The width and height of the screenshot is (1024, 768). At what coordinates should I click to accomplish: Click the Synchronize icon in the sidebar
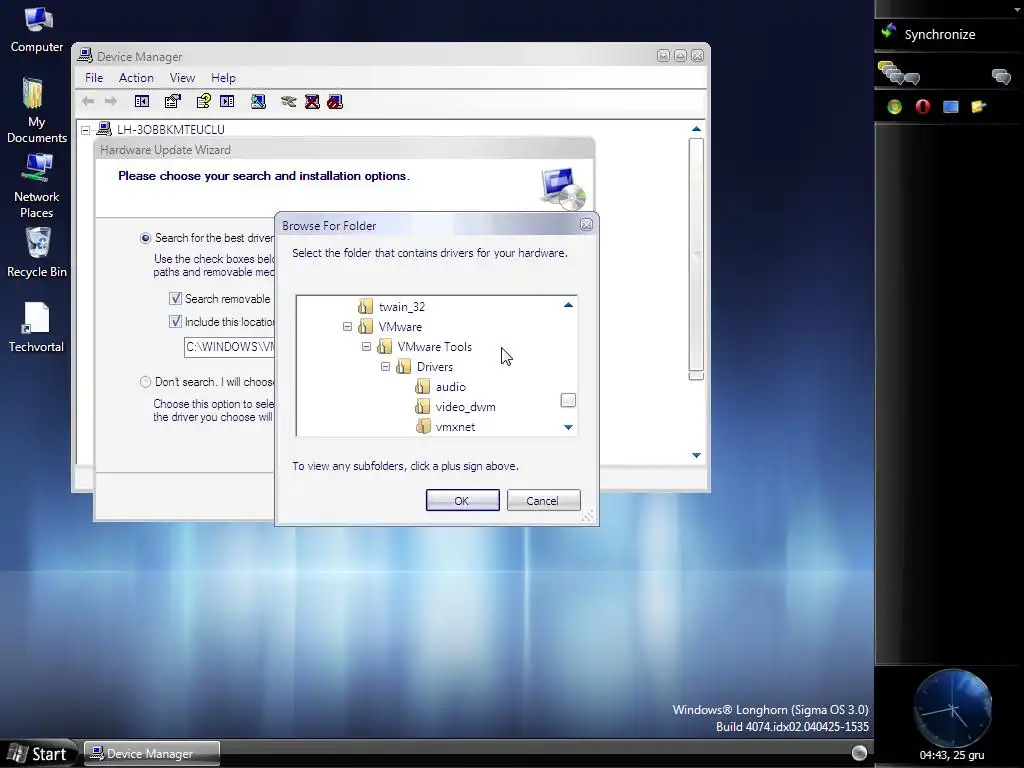pyautogui.click(x=889, y=31)
